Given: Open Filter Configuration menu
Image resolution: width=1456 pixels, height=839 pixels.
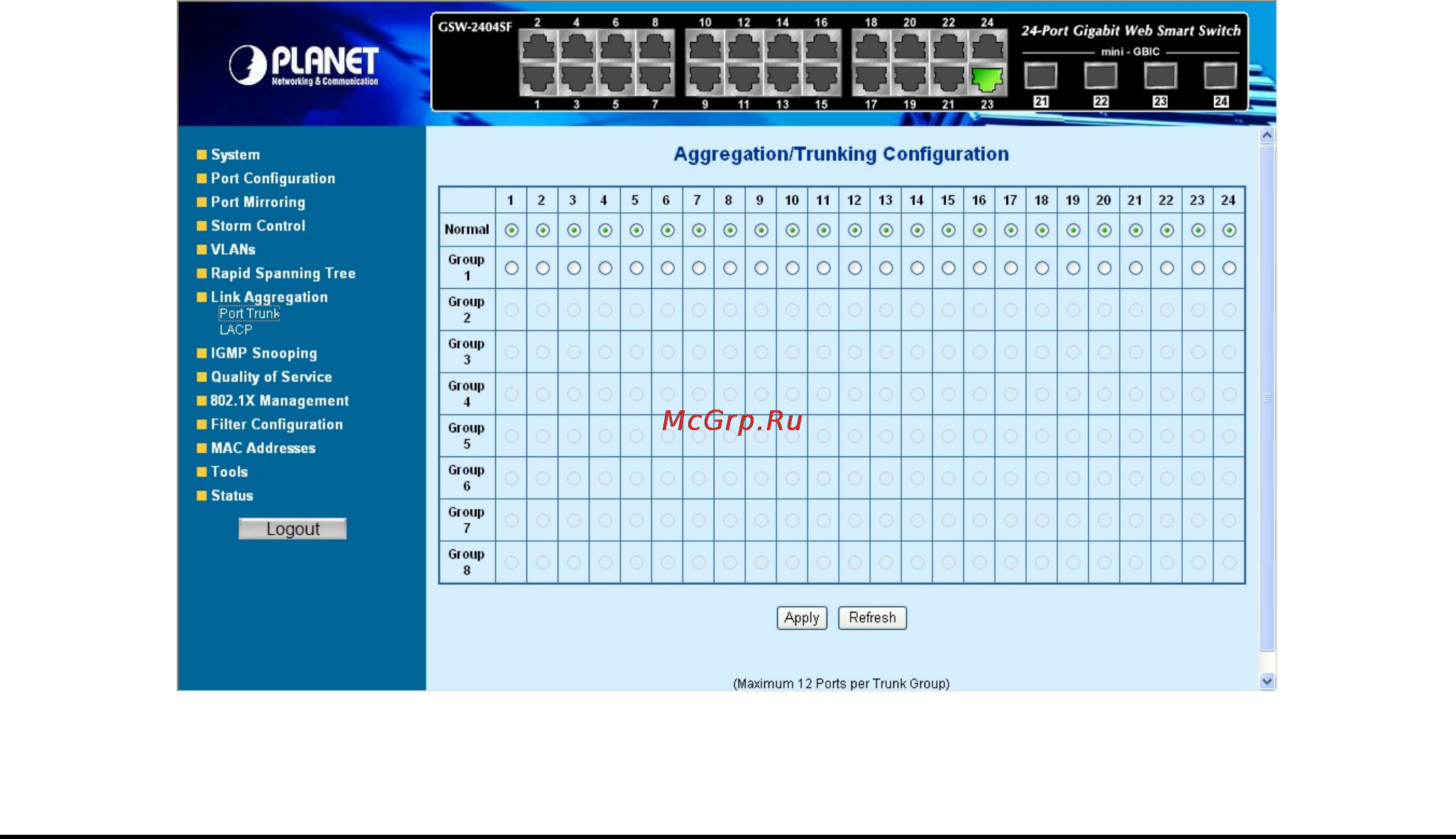Looking at the screenshot, I should coord(276,424).
